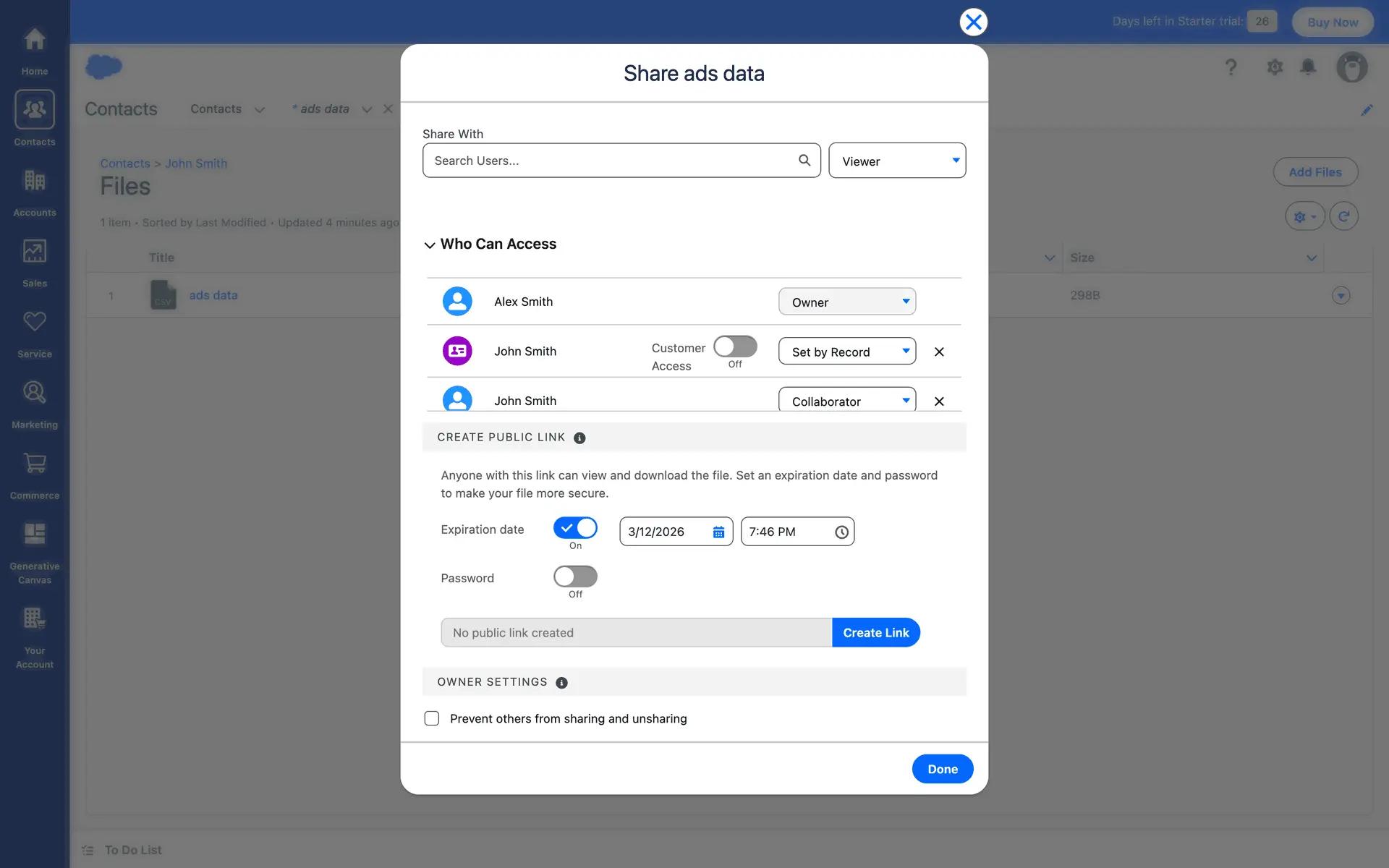Click the clock icon in the 7:46 PM field
The image size is (1389, 868).
coord(841,532)
